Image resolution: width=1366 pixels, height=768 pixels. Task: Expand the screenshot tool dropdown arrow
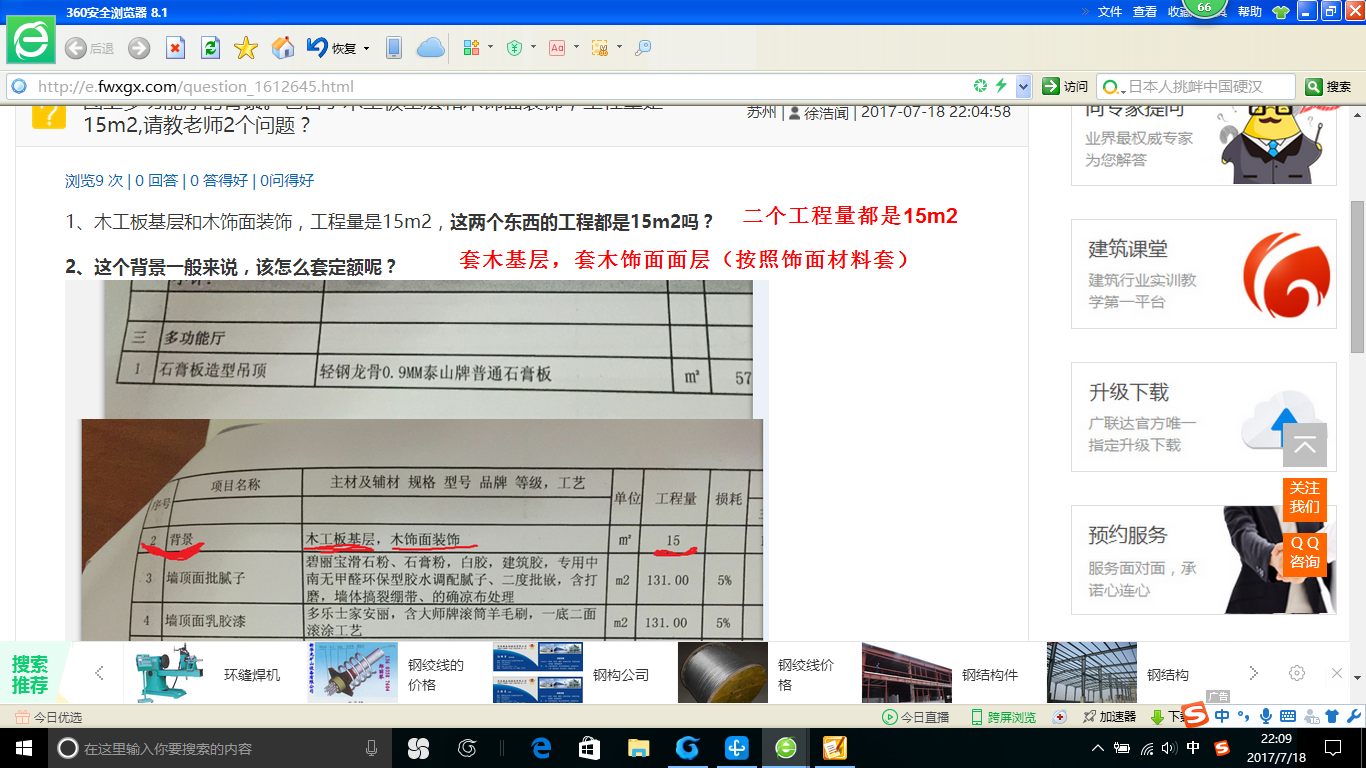(619, 47)
